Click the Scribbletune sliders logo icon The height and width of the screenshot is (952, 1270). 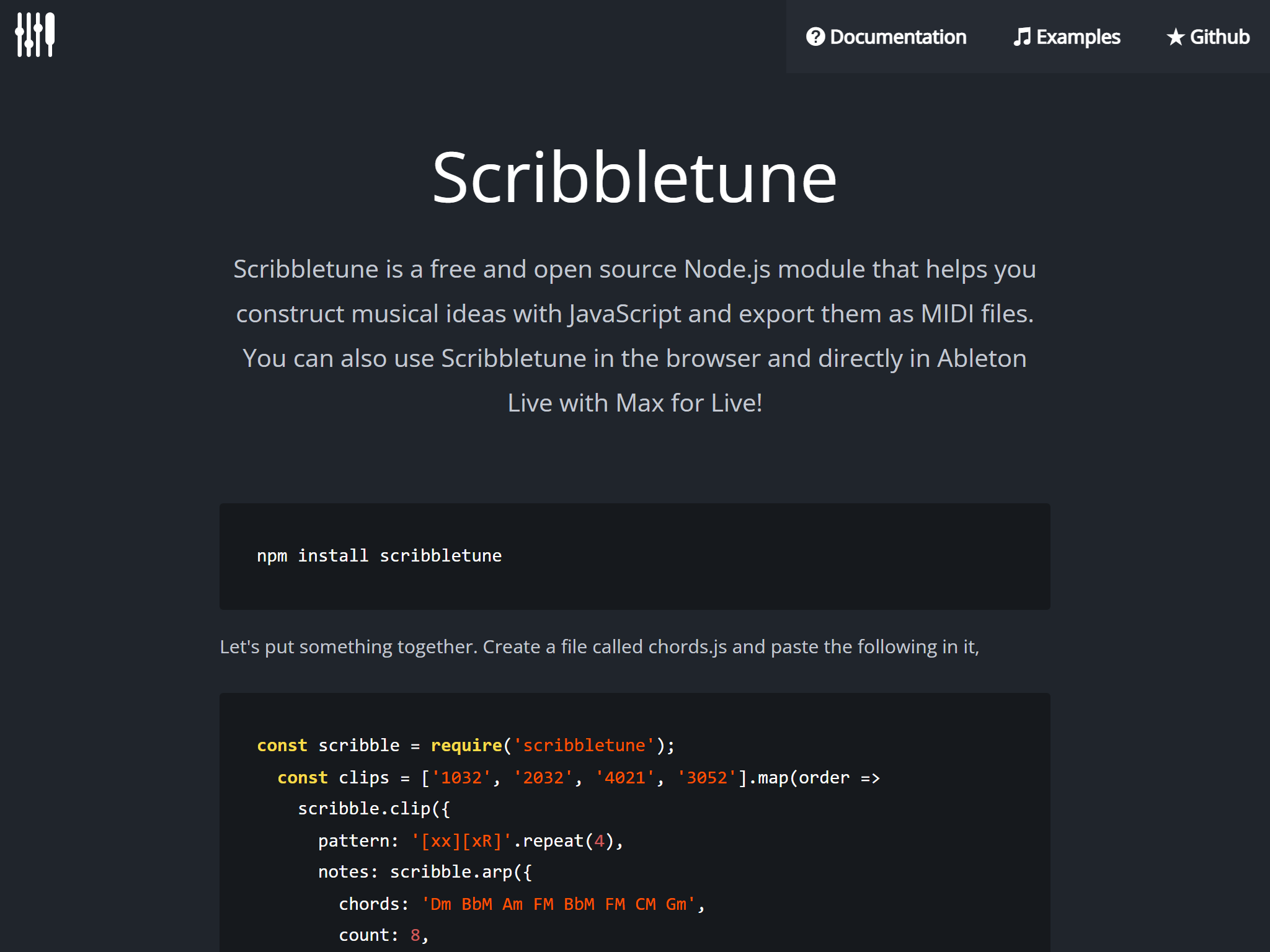35,35
